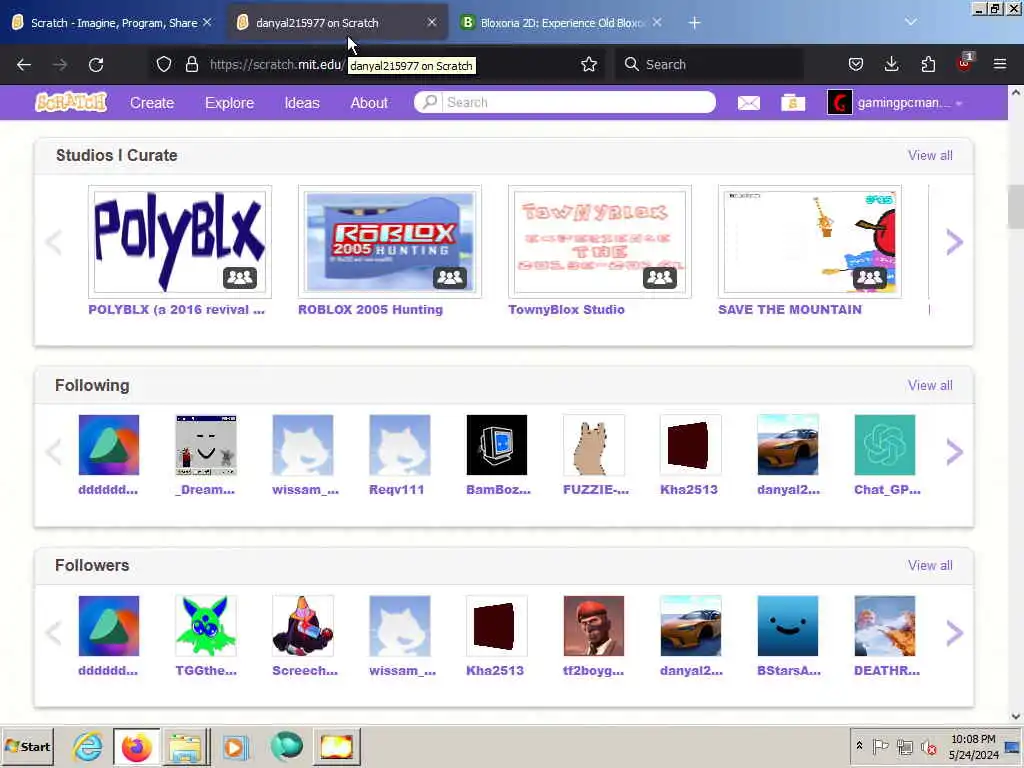Viewport: 1024px width, 768px height.
Task: Open Scratch messages envelope icon
Action: pos(748,103)
